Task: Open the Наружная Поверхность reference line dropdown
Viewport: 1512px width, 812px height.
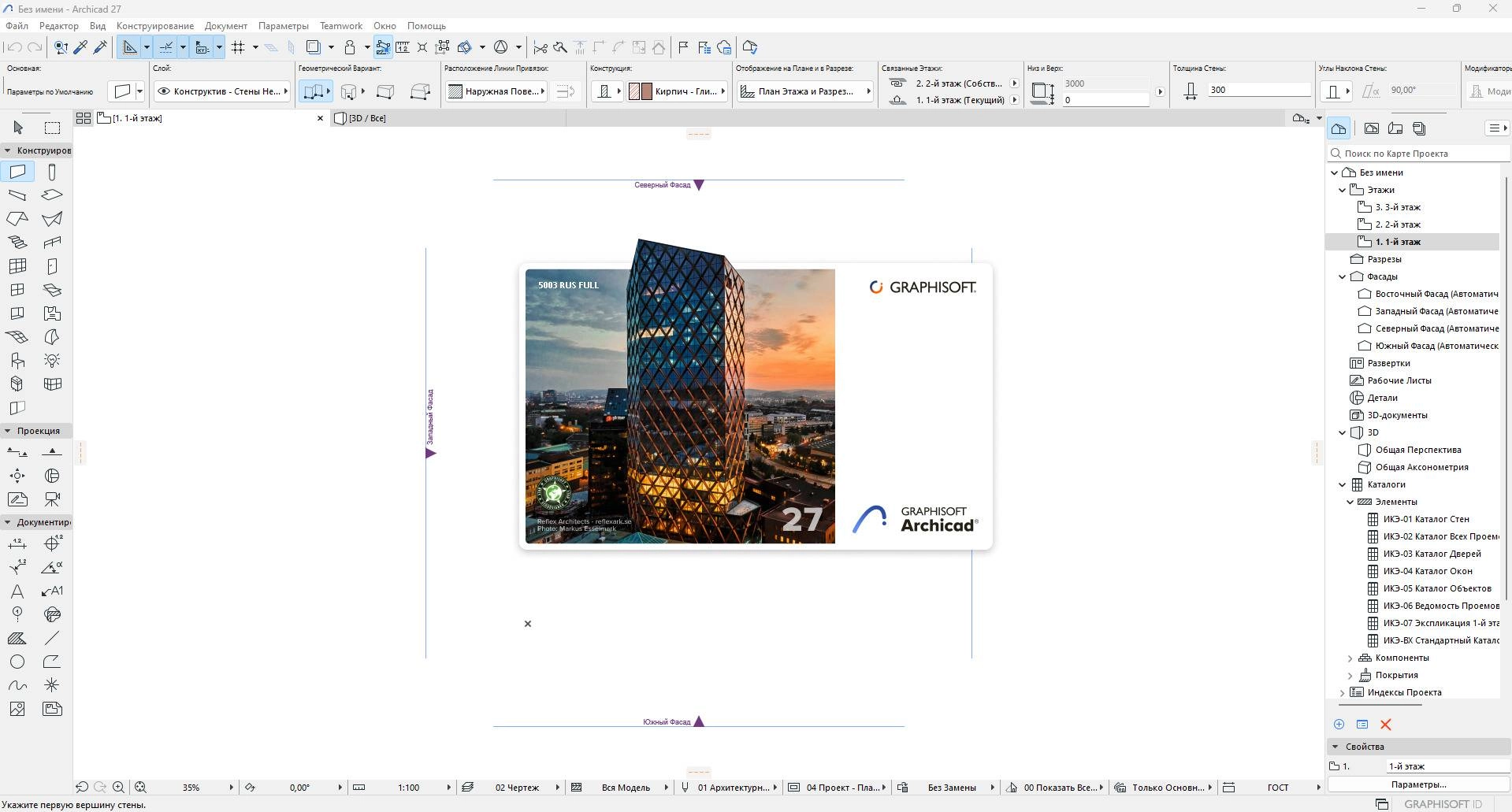Action: pyautogui.click(x=496, y=91)
